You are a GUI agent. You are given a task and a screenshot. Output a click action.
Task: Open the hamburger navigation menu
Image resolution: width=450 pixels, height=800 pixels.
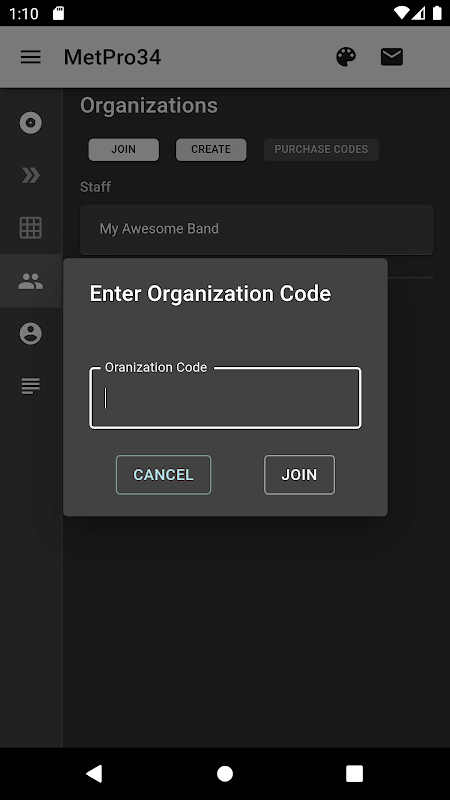coord(31,57)
